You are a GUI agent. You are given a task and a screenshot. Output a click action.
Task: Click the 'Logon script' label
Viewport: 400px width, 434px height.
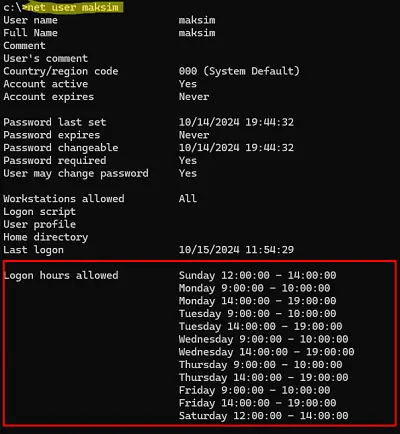tap(39, 212)
